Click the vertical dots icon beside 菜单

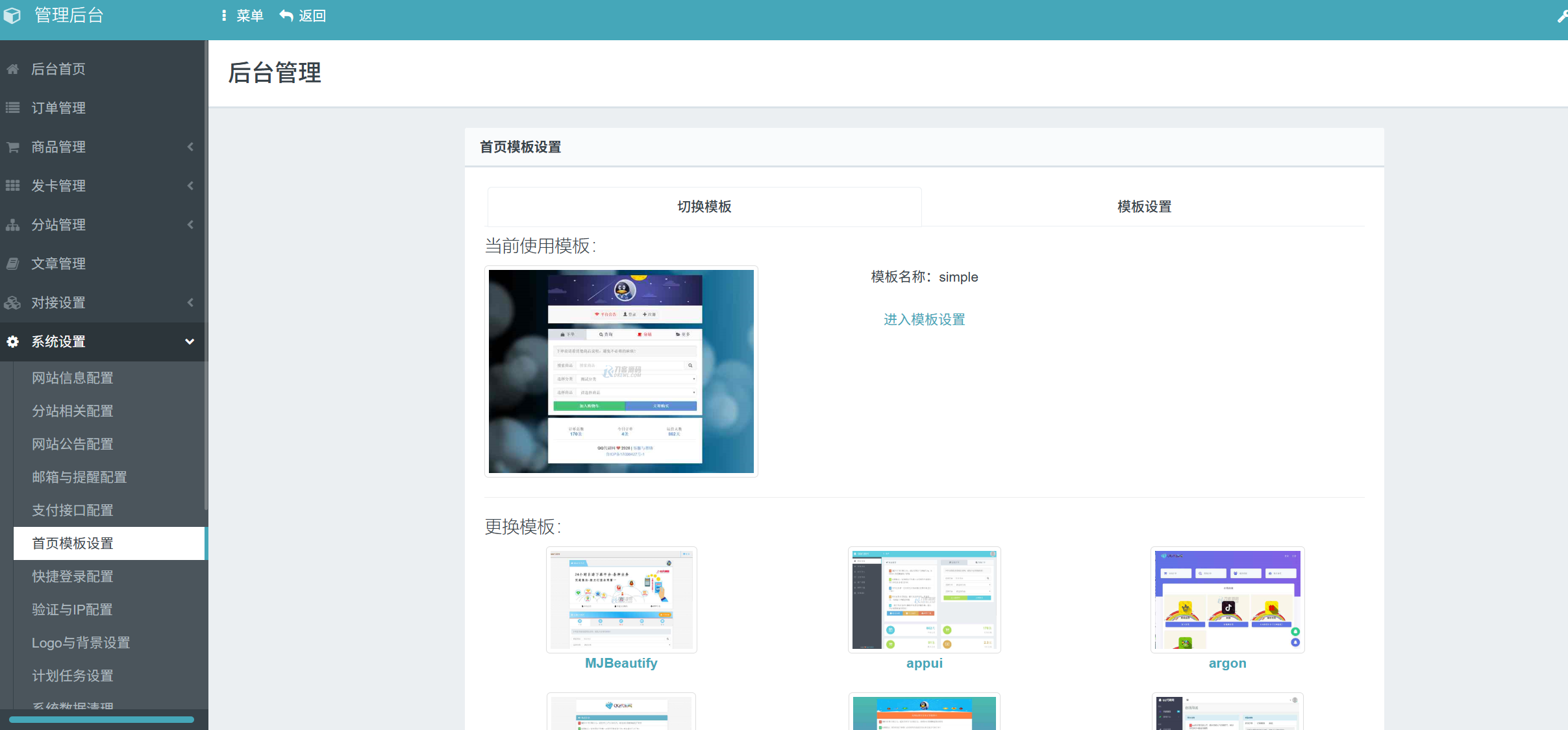point(224,15)
